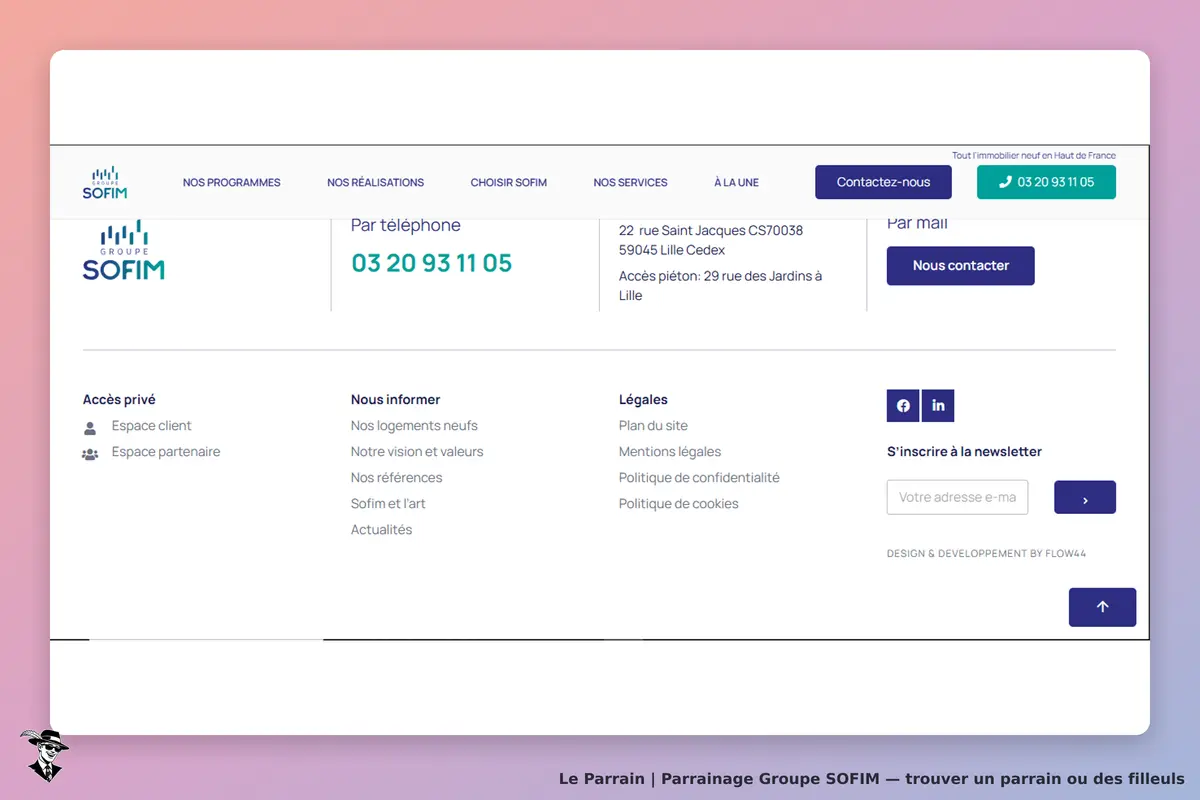Image resolution: width=1200 pixels, height=800 pixels.
Task: Open the Sofim et l'art link
Action: coord(388,504)
